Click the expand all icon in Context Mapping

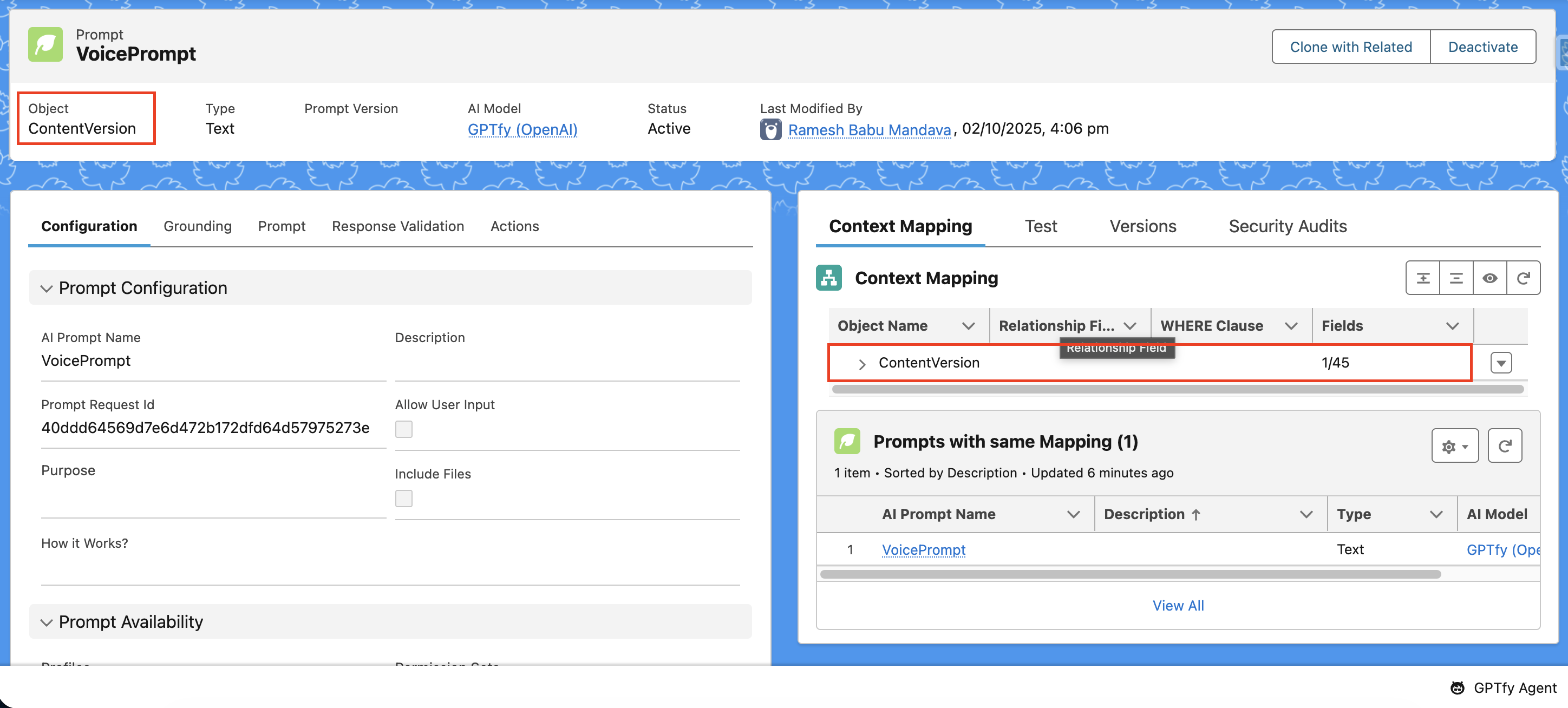1422,278
